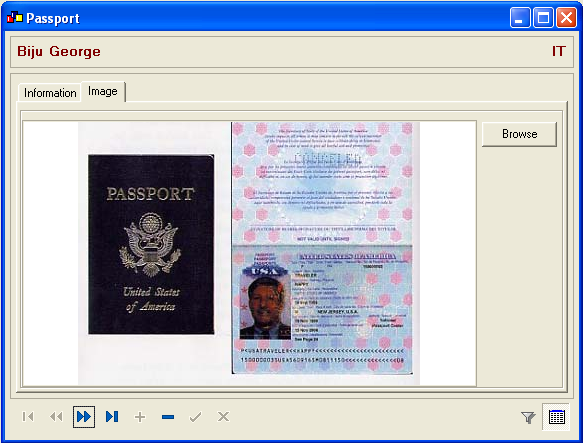Switch to the Information tab

click(x=50, y=93)
